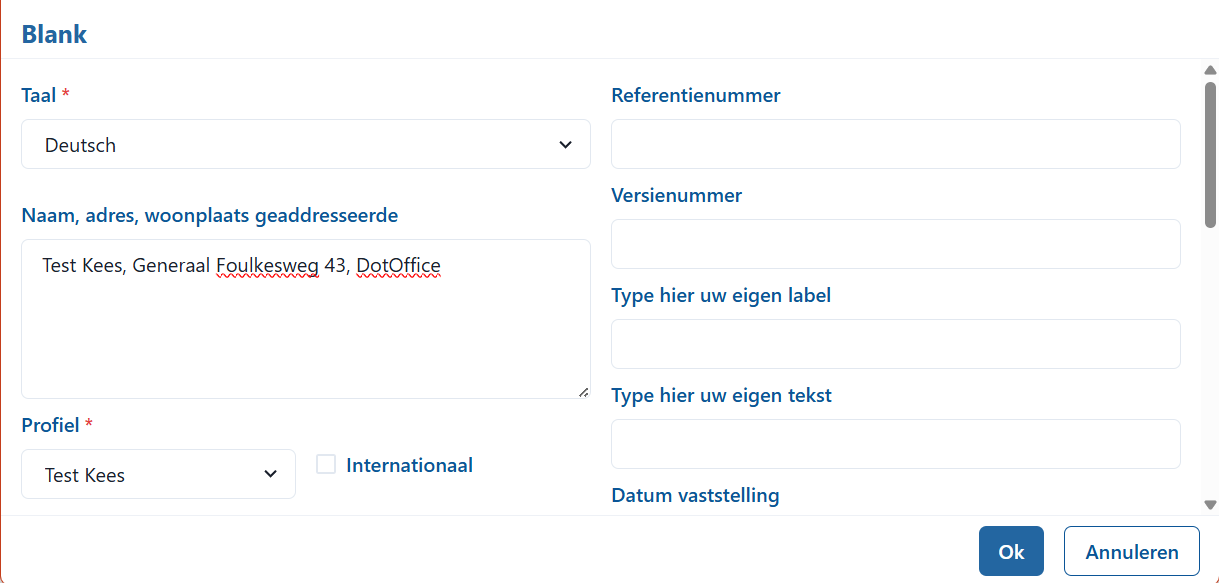Focus the Referentienummer input field
Image resolution: width=1219 pixels, height=583 pixels.
click(x=895, y=145)
